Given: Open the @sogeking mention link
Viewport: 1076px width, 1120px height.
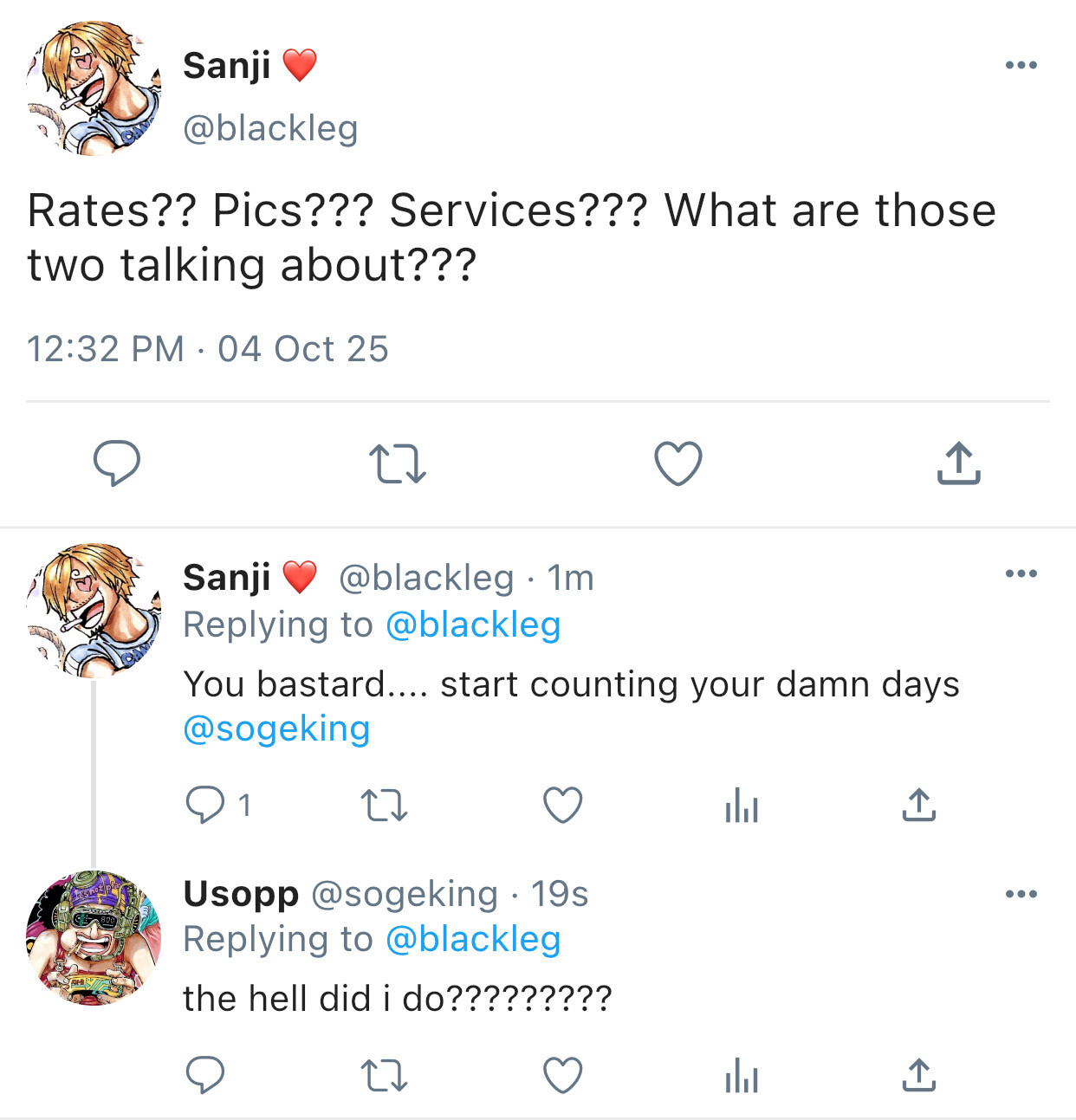Looking at the screenshot, I should pyautogui.click(x=276, y=729).
